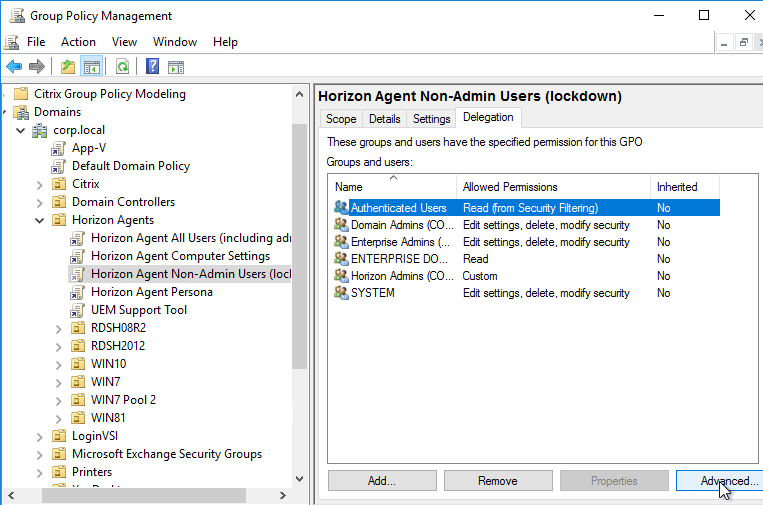The image size is (763, 505).
Task: Switch to the Scope tab
Action: (x=341, y=119)
